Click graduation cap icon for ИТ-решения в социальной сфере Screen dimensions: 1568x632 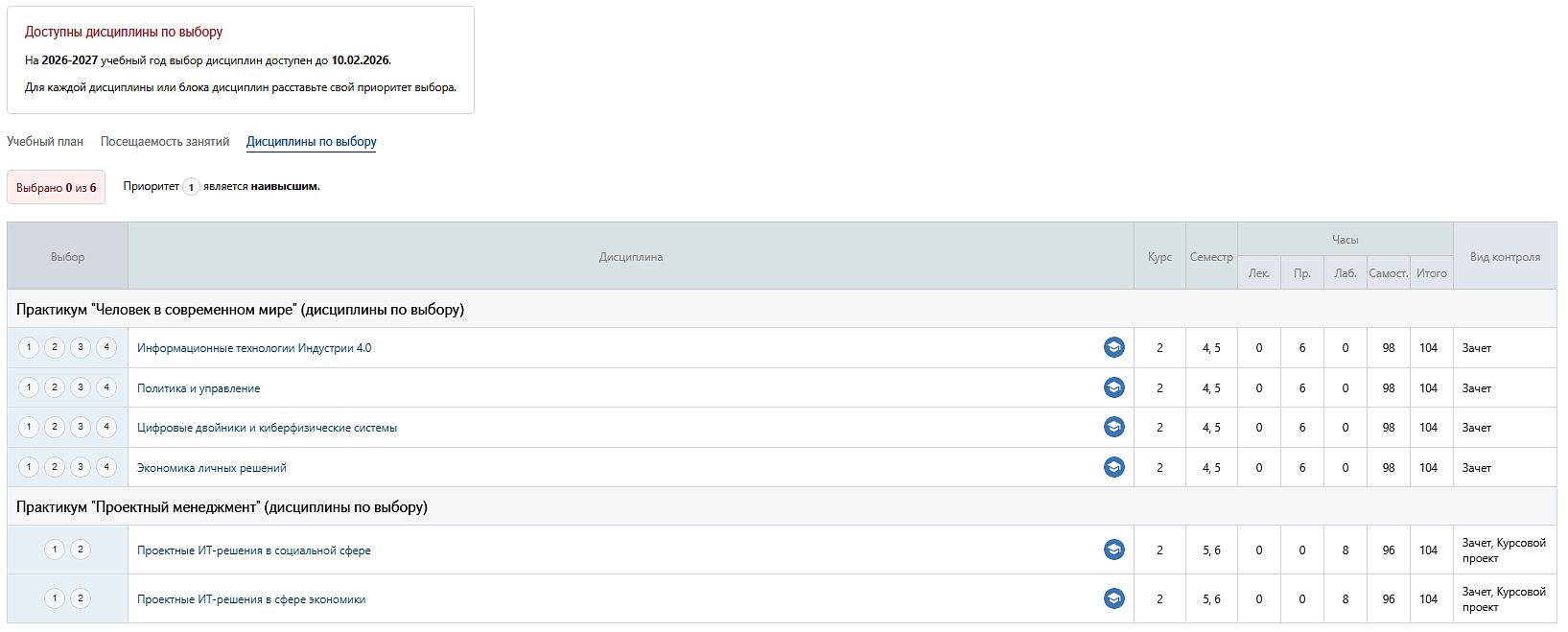[1113, 550]
